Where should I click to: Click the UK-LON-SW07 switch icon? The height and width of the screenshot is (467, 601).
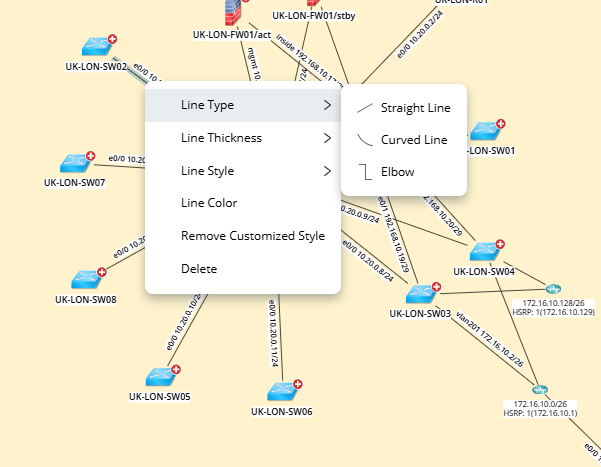pyautogui.click(x=74, y=163)
